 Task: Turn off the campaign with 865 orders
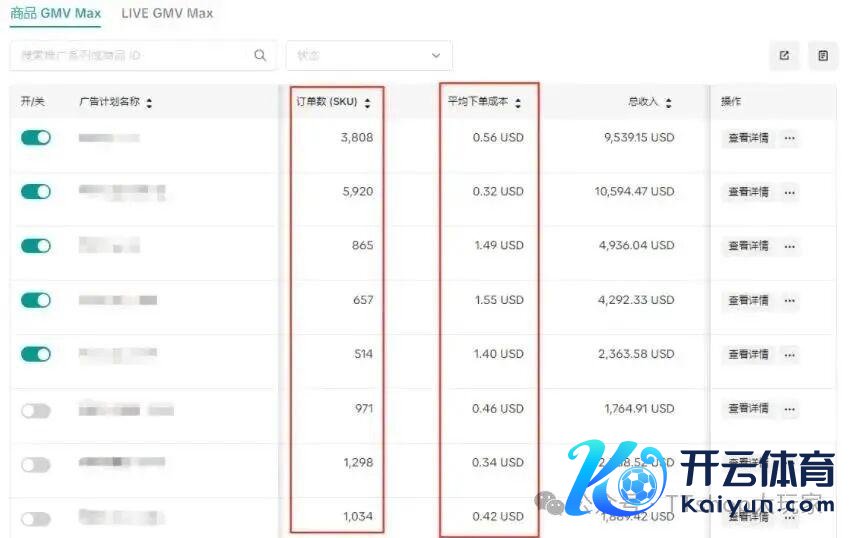pyautogui.click(x=36, y=246)
